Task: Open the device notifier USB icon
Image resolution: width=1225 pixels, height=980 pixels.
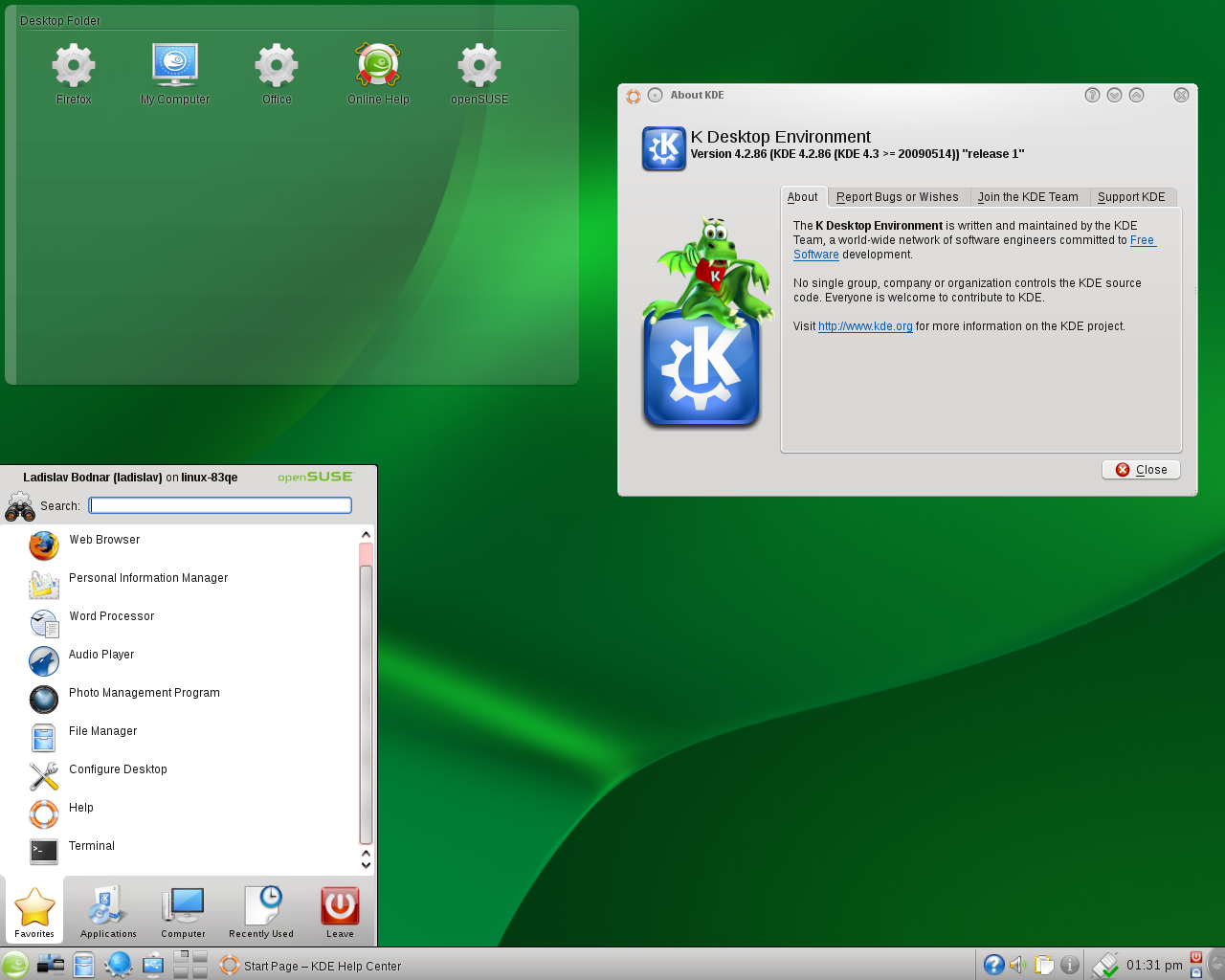Action: tap(153, 965)
